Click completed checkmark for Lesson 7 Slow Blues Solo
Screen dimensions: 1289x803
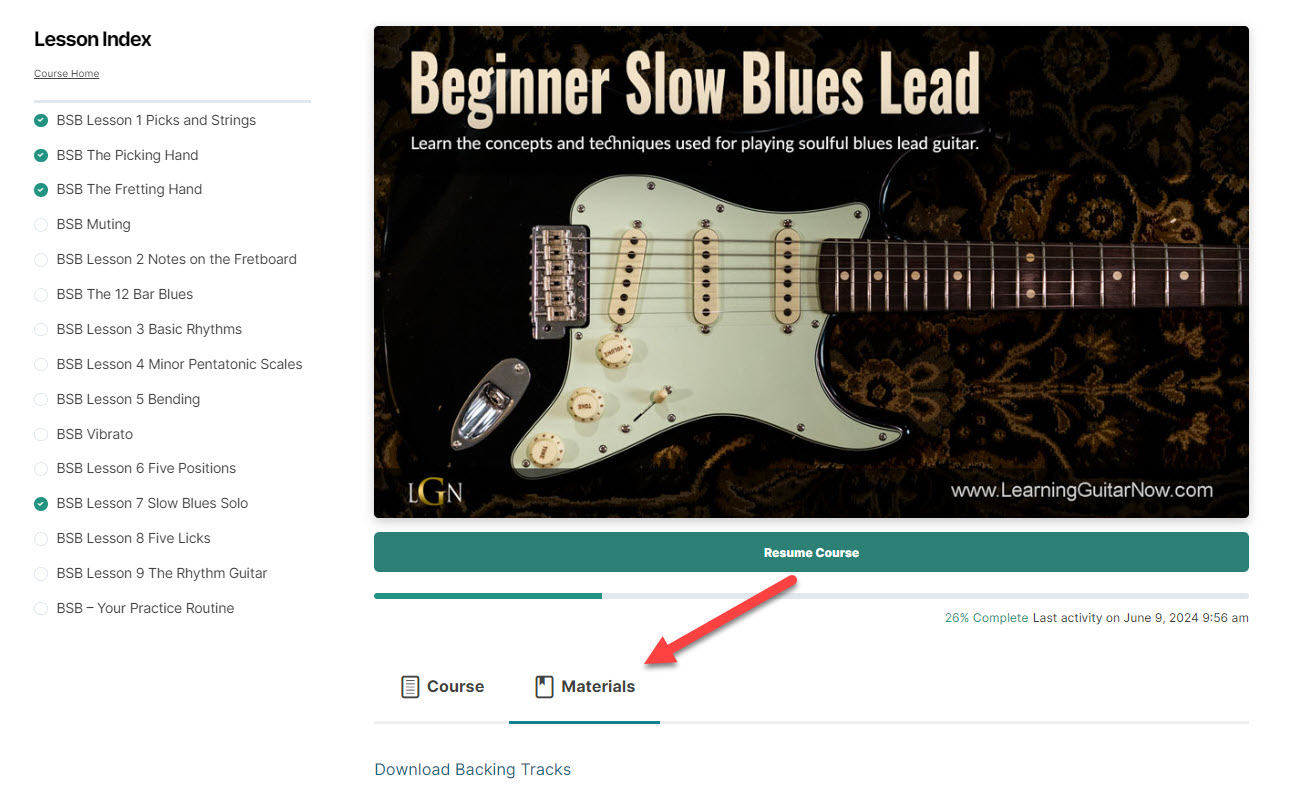pyautogui.click(x=41, y=503)
